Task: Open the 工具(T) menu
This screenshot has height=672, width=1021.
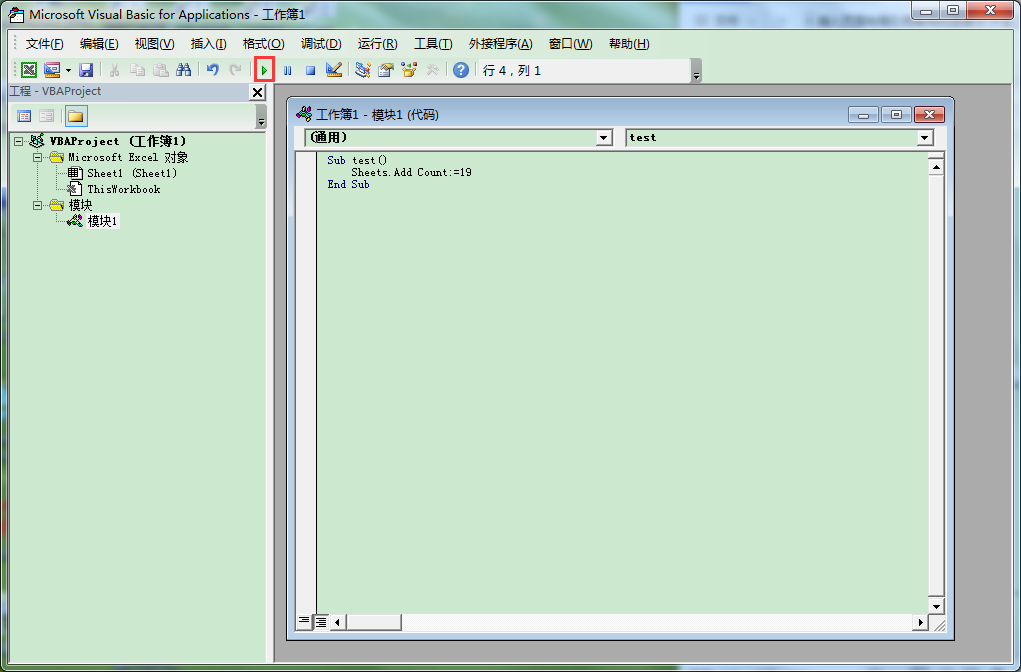Action: coord(433,44)
